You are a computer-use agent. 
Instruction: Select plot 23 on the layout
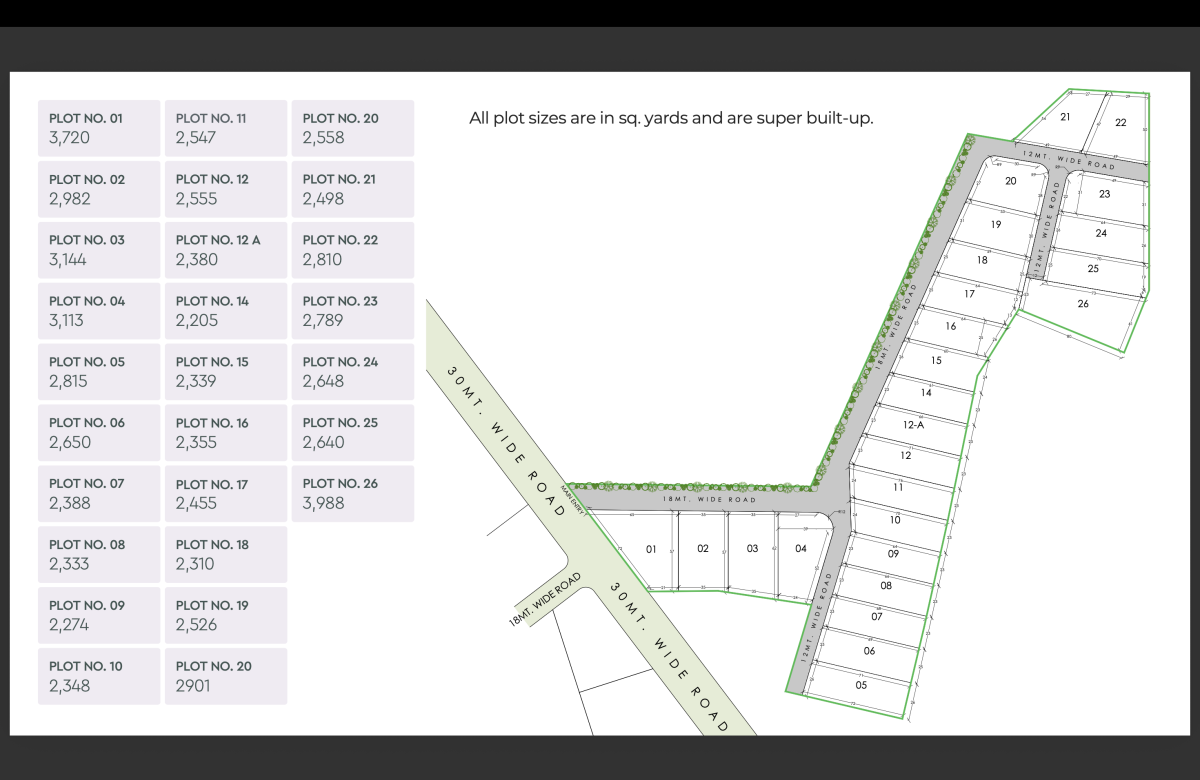tap(1104, 194)
